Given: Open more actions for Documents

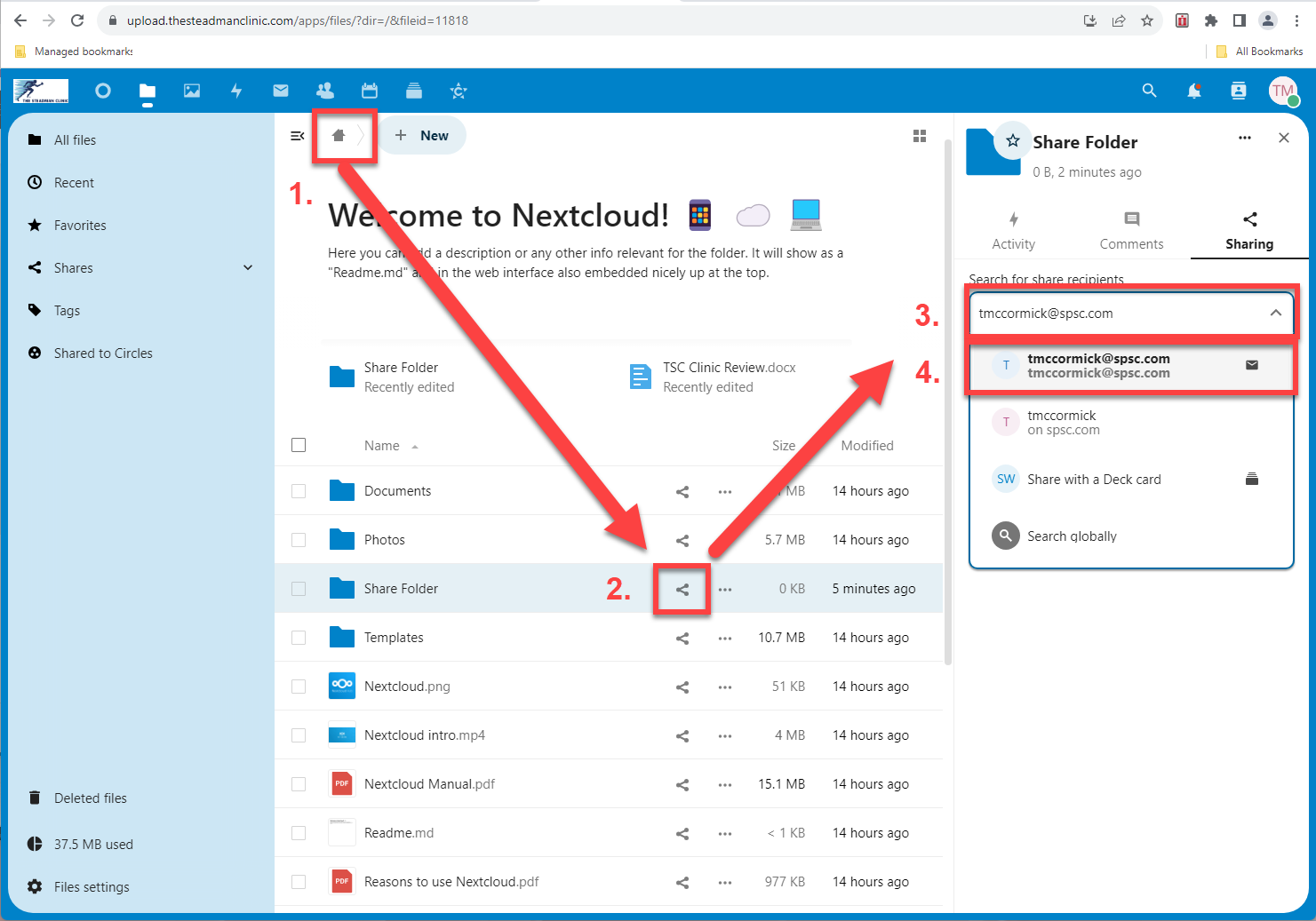Looking at the screenshot, I should tap(725, 491).
